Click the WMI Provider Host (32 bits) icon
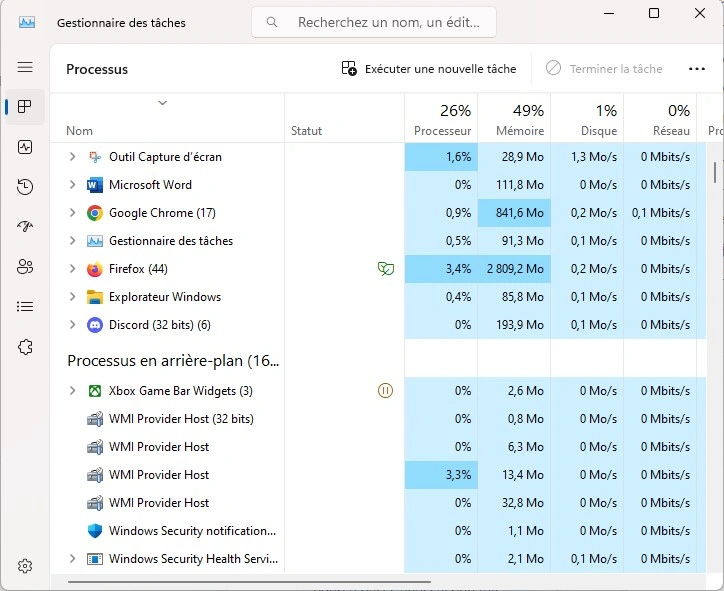This screenshot has height=591, width=724. [x=95, y=419]
